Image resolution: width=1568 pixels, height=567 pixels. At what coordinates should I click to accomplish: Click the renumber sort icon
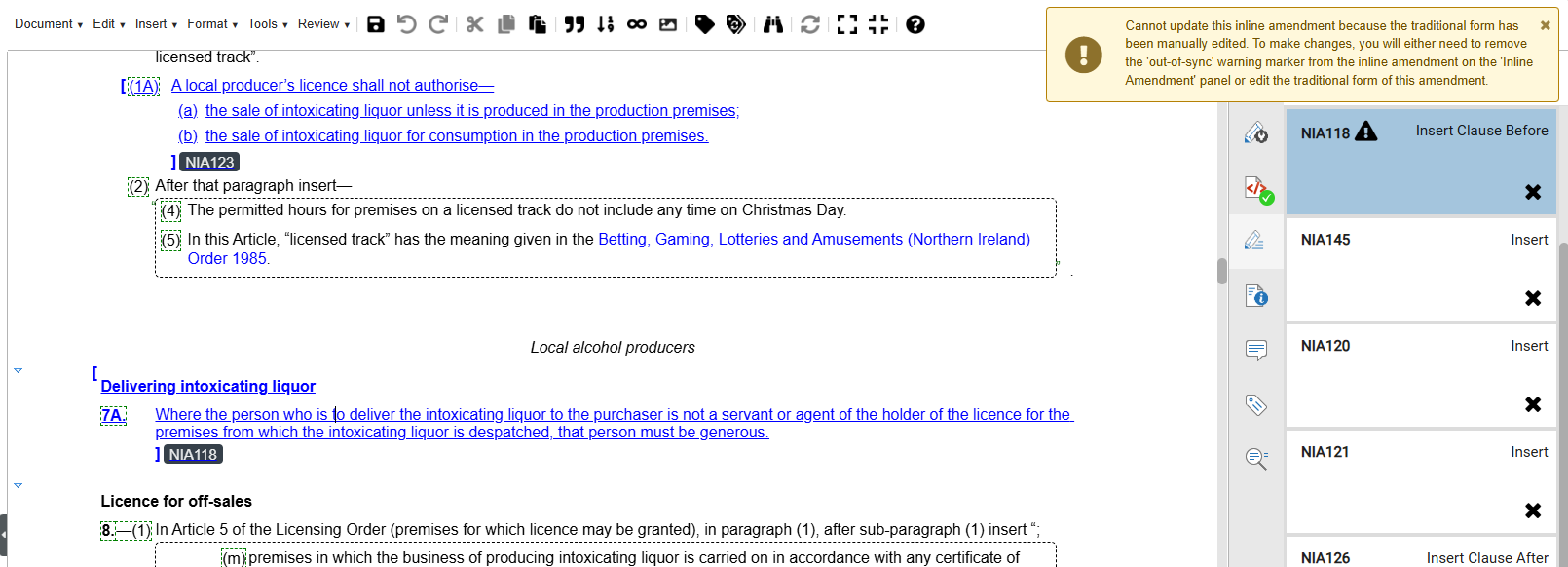coord(606,24)
